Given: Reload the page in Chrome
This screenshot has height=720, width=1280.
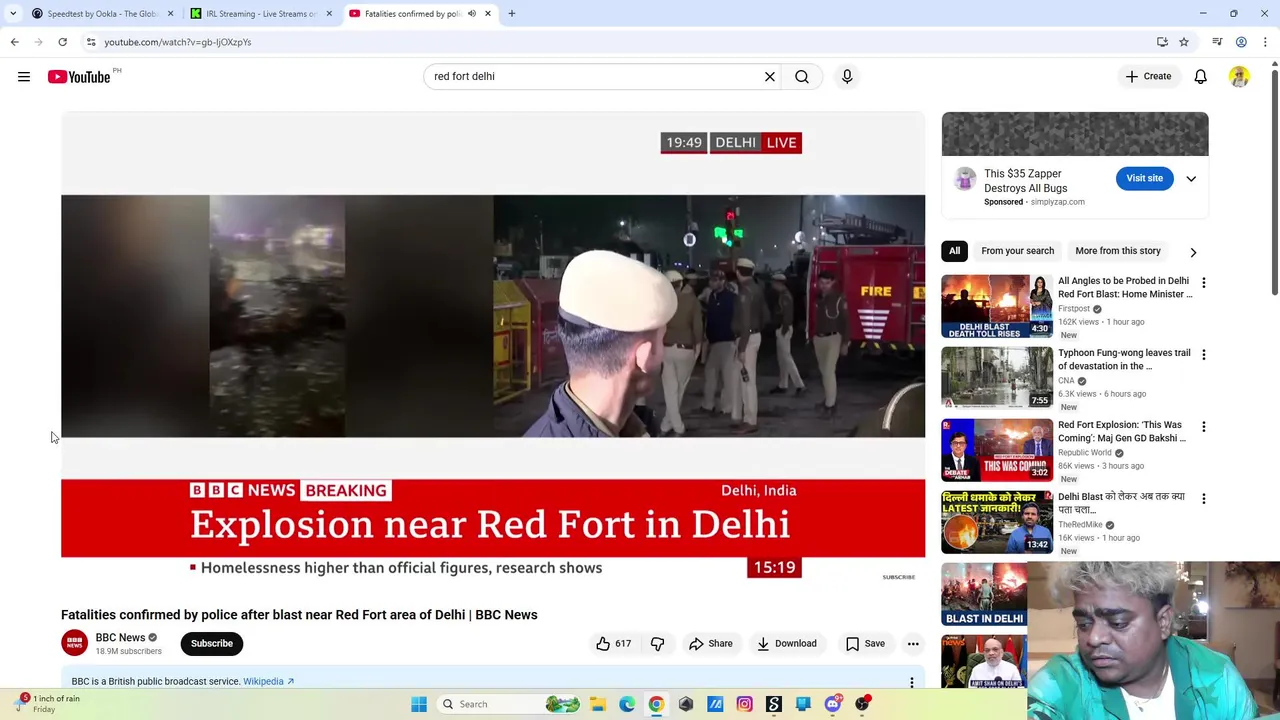Looking at the screenshot, I should click(62, 42).
